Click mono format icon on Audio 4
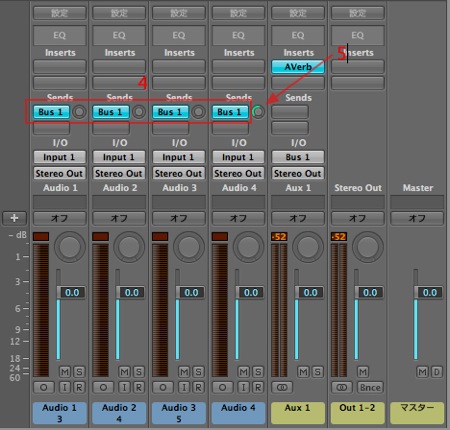Screen dimensions: 450x430 pos(223,387)
